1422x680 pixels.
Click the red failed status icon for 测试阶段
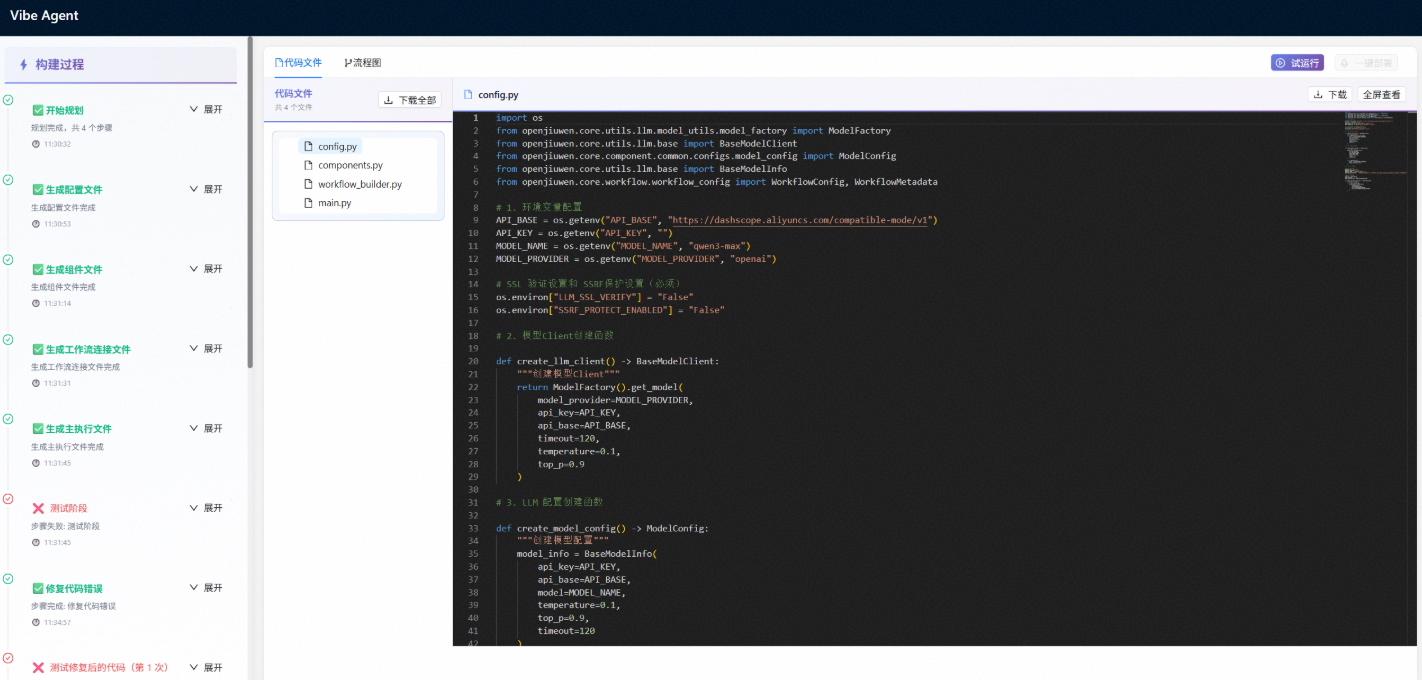[8, 499]
